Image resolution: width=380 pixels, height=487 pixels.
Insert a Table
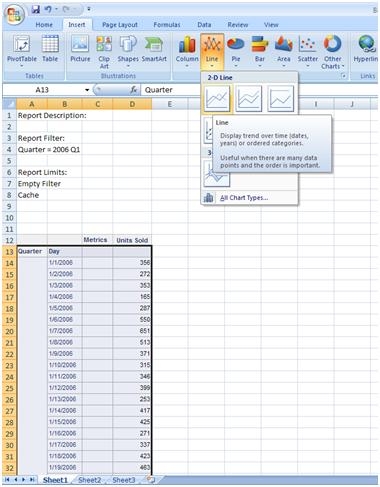click(x=50, y=49)
